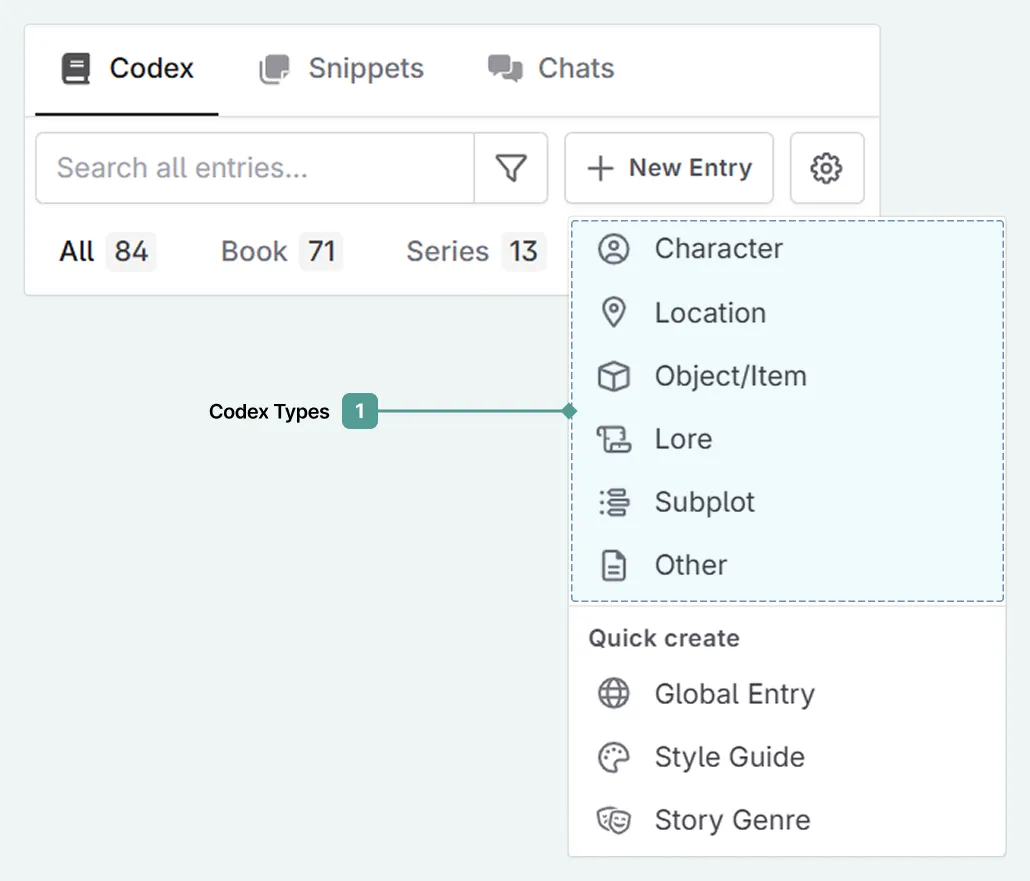Image resolution: width=1030 pixels, height=881 pixels.
Task: Choose Lore from the entry type menu
Action: [x=683, y=439]
